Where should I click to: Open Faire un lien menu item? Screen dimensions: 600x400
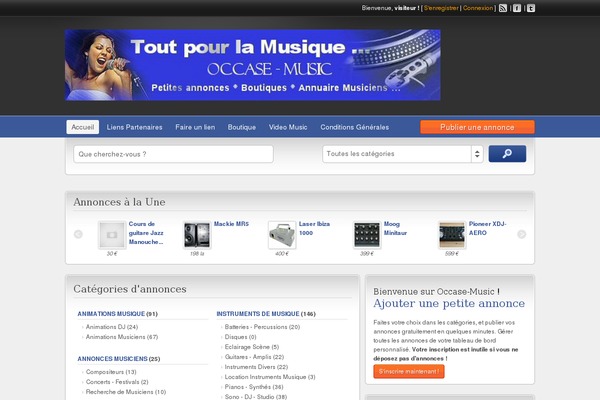click(x=195, y=127)
